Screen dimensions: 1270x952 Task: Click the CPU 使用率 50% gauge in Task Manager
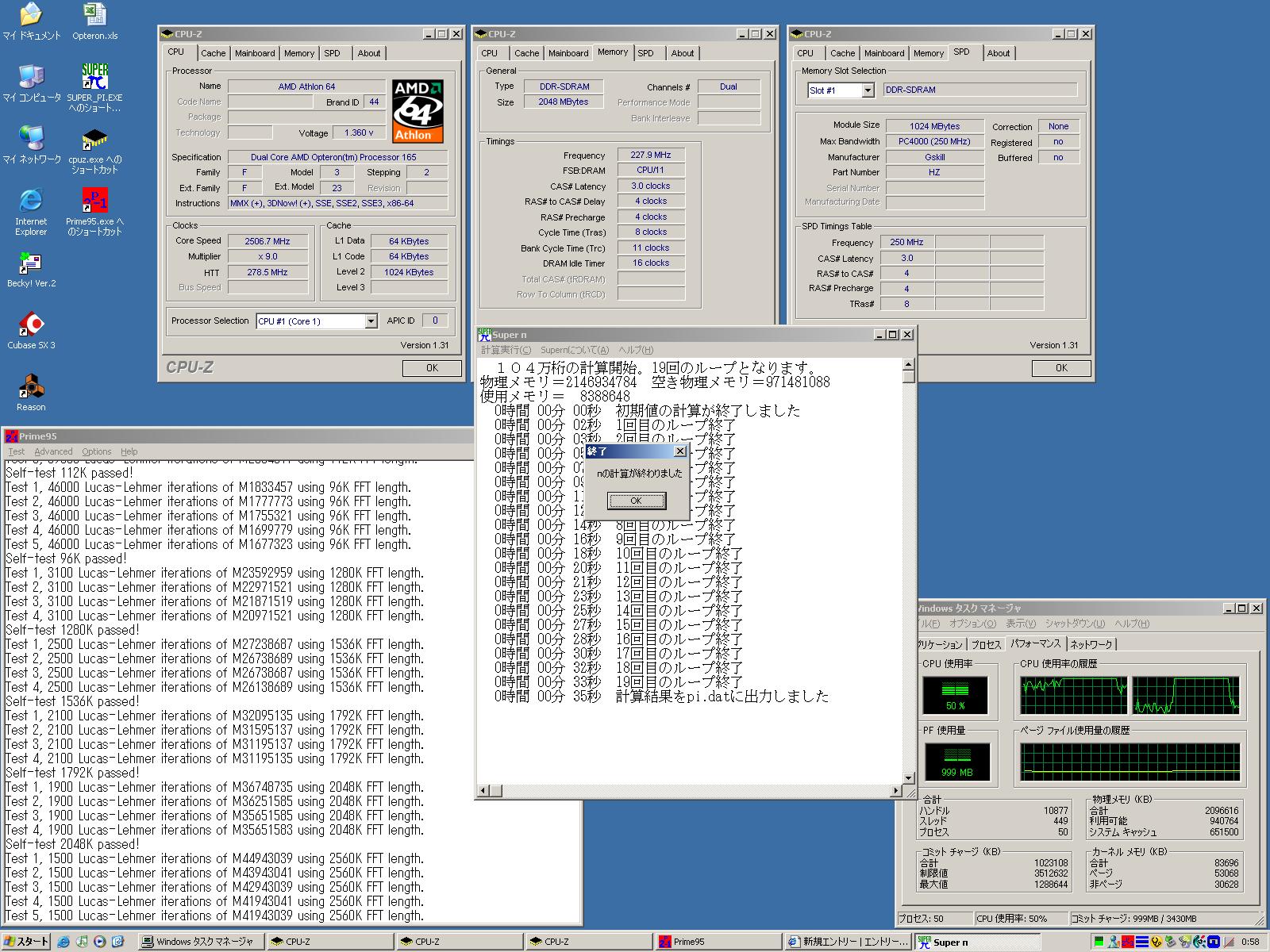pos(956,696)
